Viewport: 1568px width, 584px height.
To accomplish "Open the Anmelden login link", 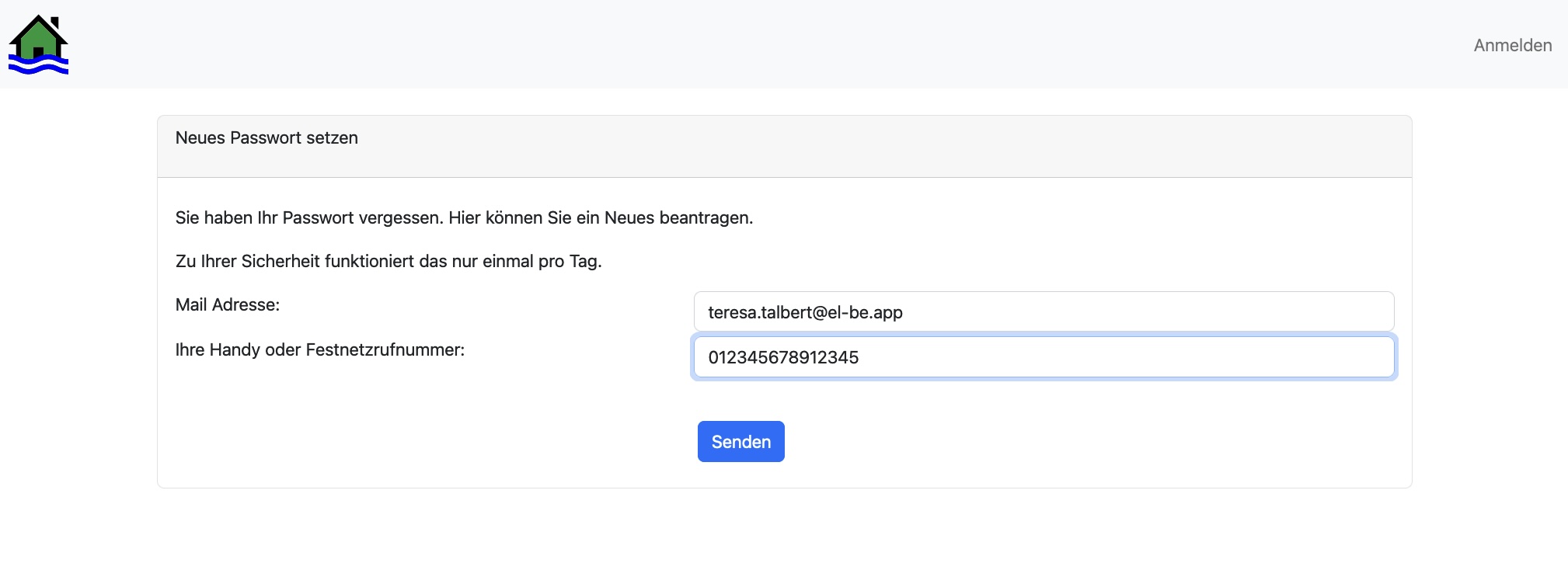I will click(1512, 45).
